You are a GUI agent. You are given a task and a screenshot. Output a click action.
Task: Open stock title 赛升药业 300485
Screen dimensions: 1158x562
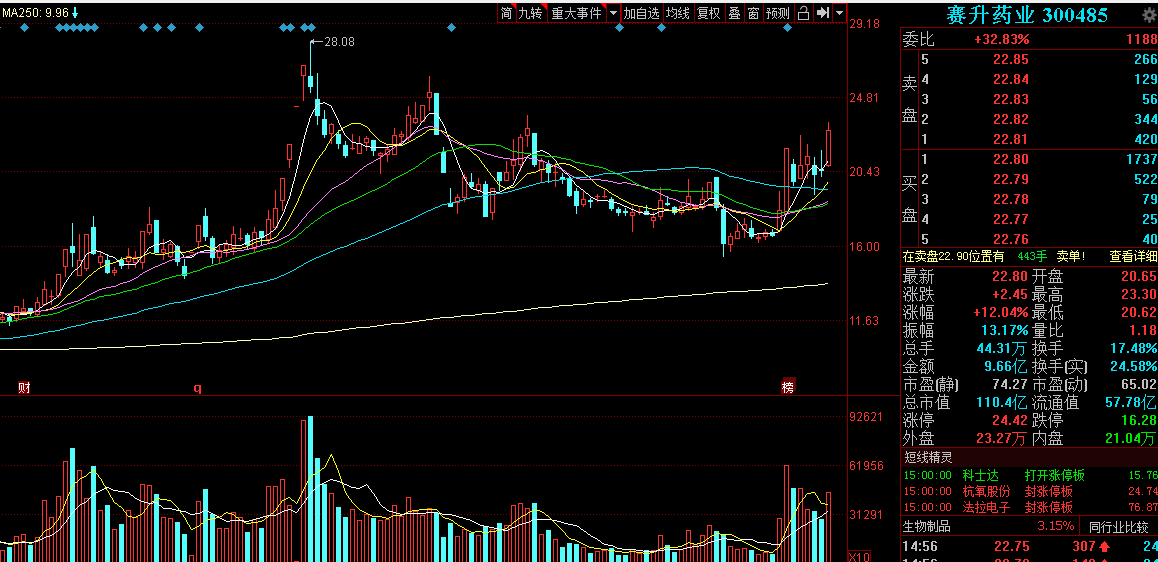[1027, 14]
